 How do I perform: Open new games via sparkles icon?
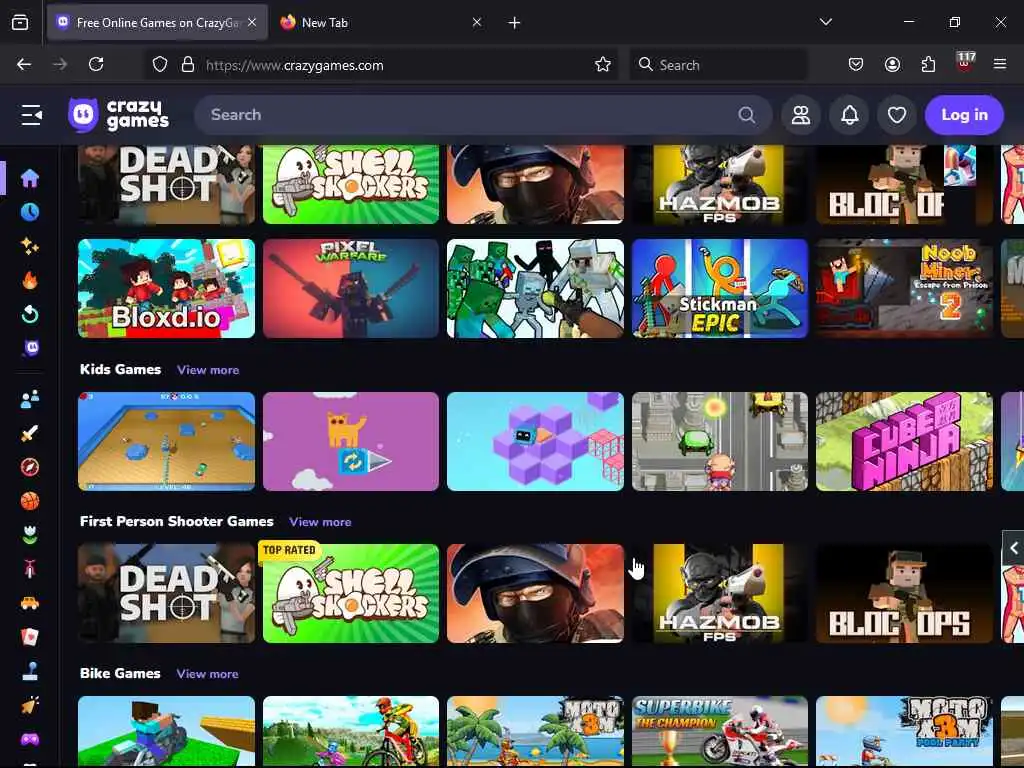point(30,246)
